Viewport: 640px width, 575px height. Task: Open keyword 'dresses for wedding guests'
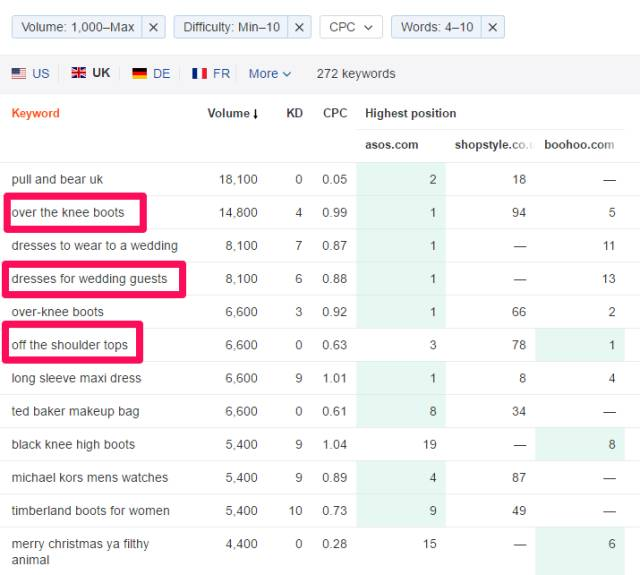[89, 278]
